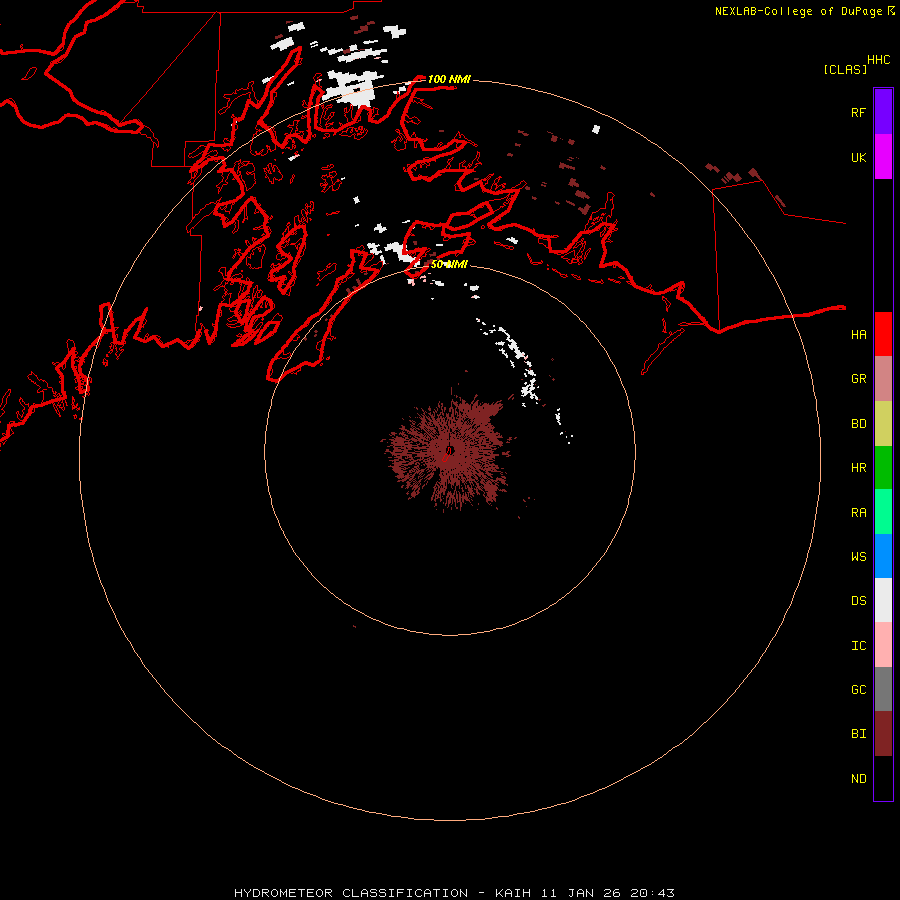Click the HR legend label
This screenshot has width=900, height=900.
[858, 468]
